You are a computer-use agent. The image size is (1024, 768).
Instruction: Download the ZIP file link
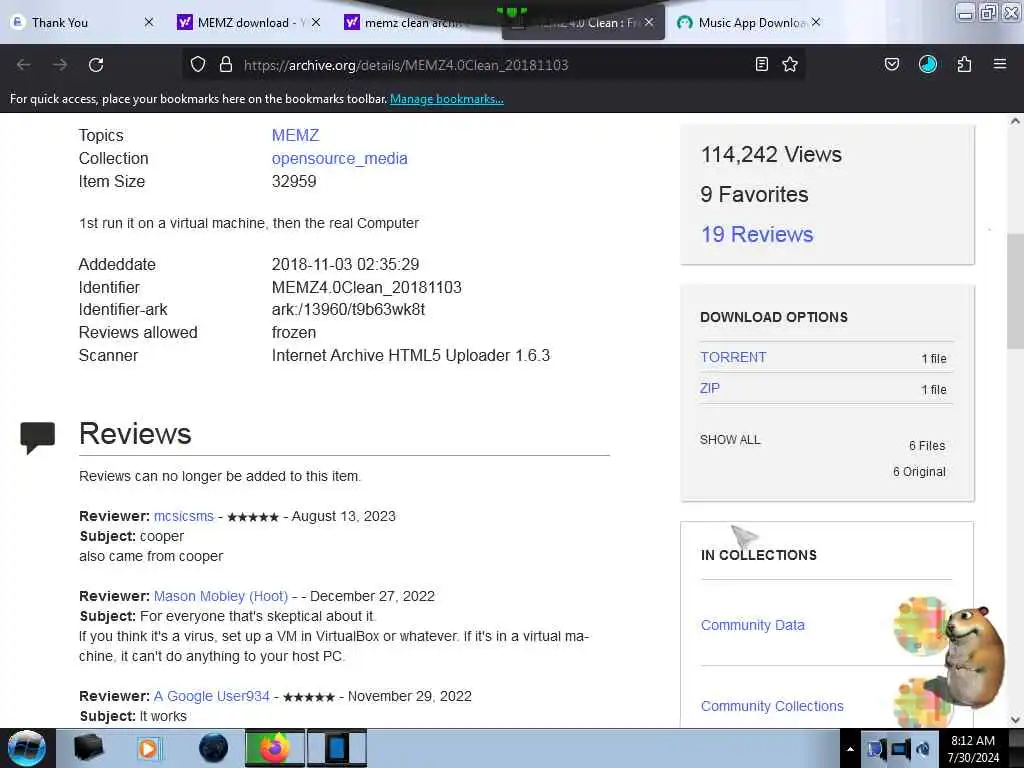click(710, 388)
